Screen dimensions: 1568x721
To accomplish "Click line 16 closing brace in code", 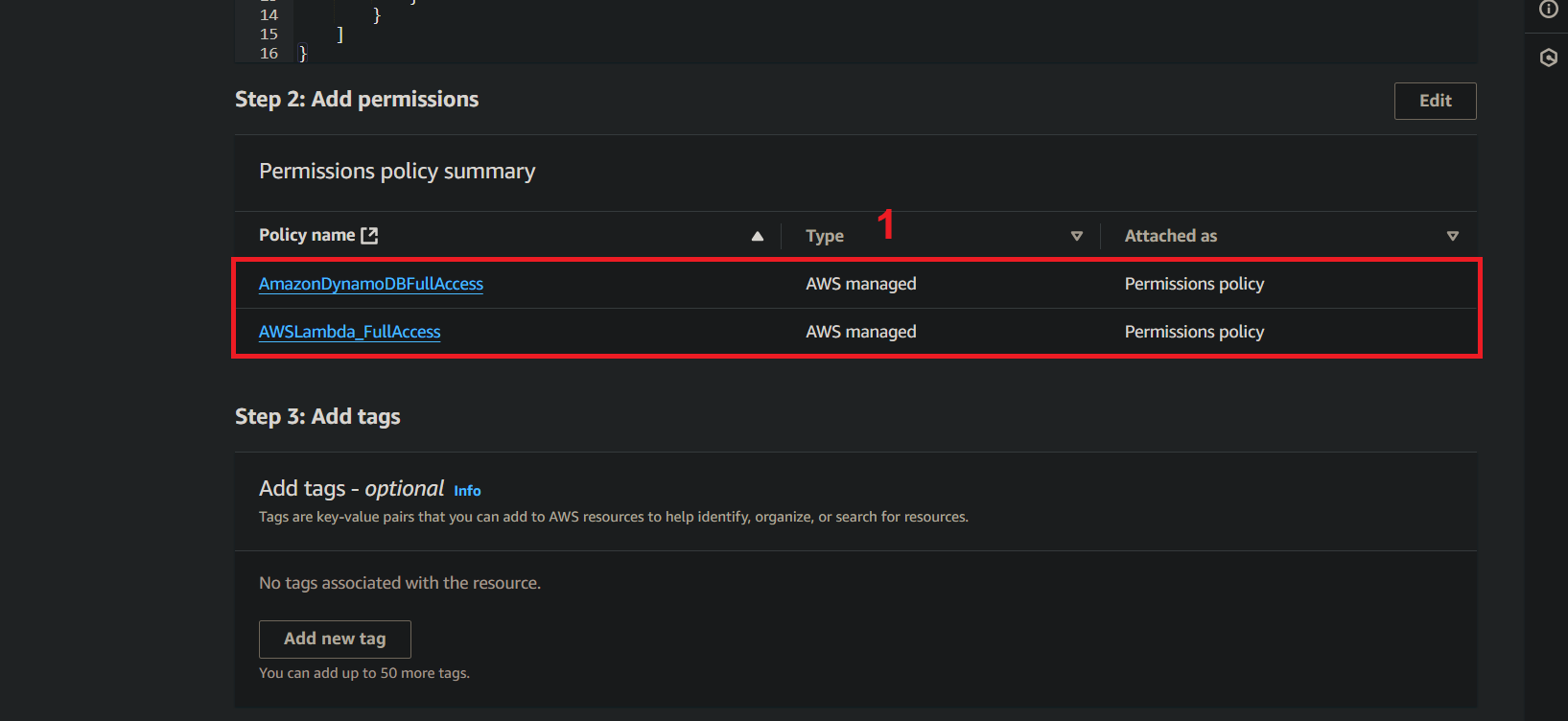I will [x=303, y=54].
